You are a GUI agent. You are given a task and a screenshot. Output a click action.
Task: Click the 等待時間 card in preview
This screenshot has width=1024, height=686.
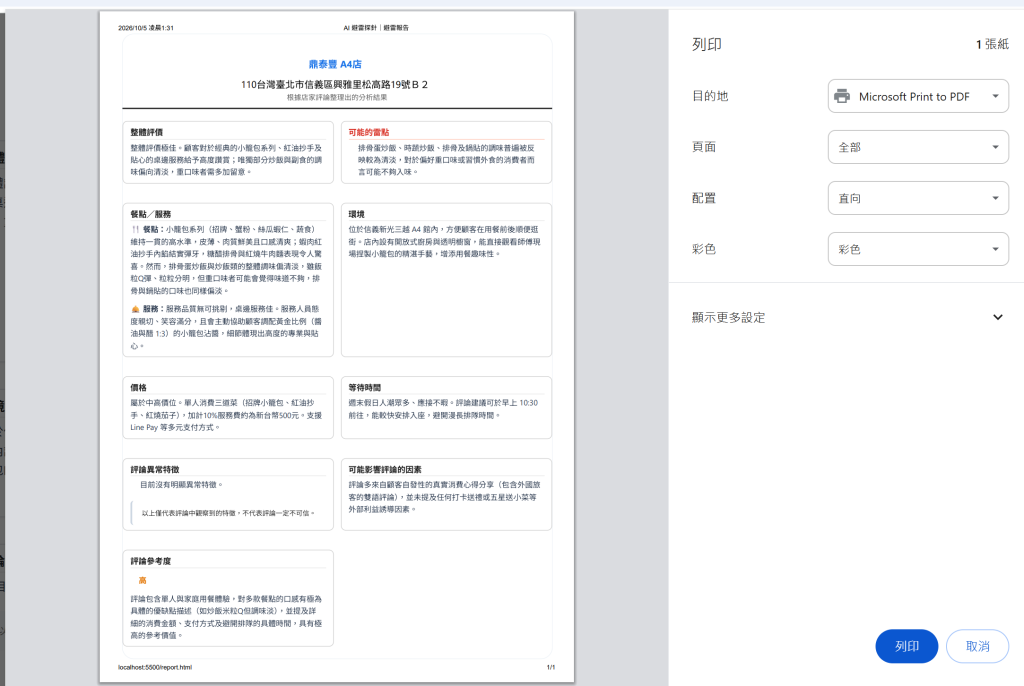click(446, 407)
